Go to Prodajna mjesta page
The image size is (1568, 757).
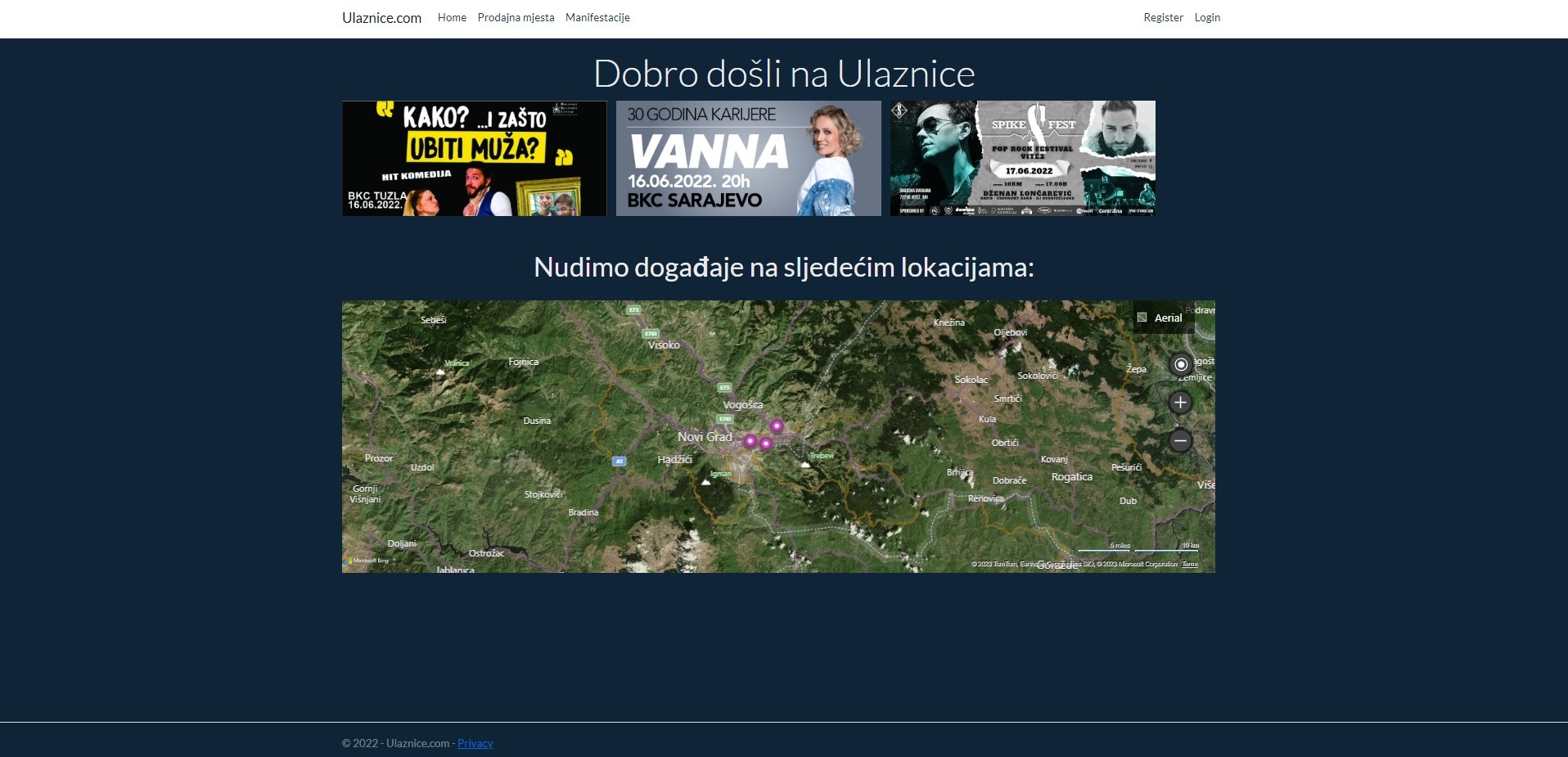coord(516,17)
